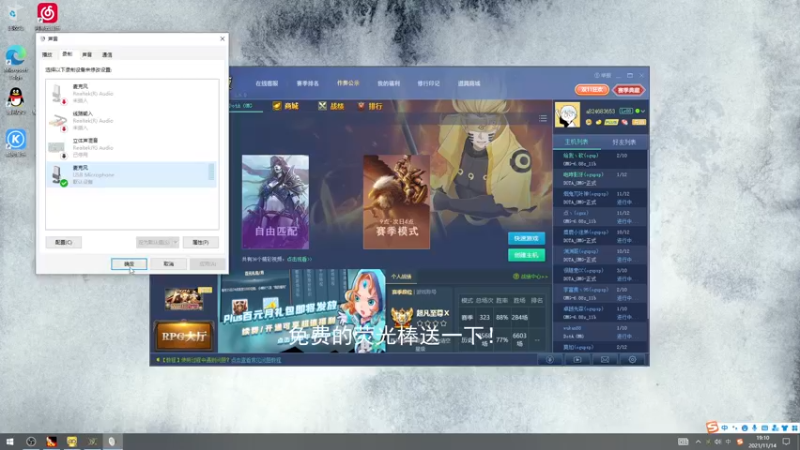Open 赛季排名 in the top navigation
The width and height of the screenshot is (800, 450).
(308, 83)
